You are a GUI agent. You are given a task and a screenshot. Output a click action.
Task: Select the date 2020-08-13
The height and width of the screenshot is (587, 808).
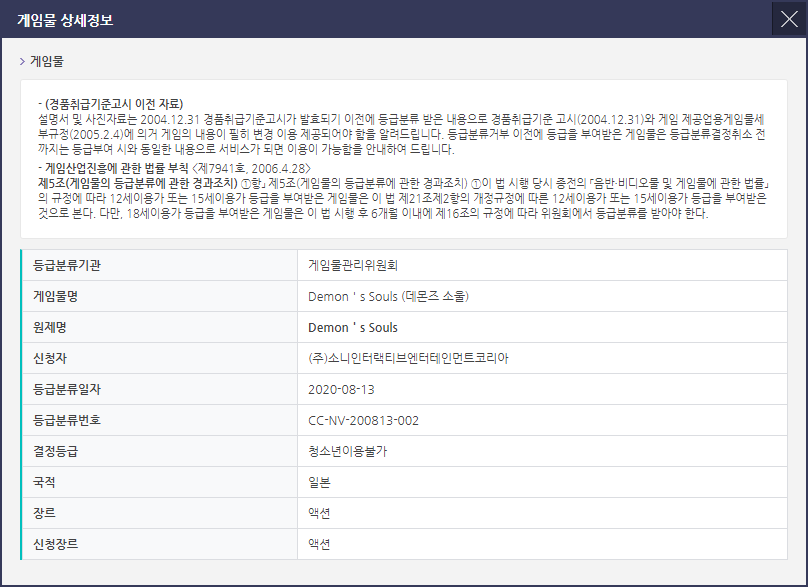click(341, 389)
